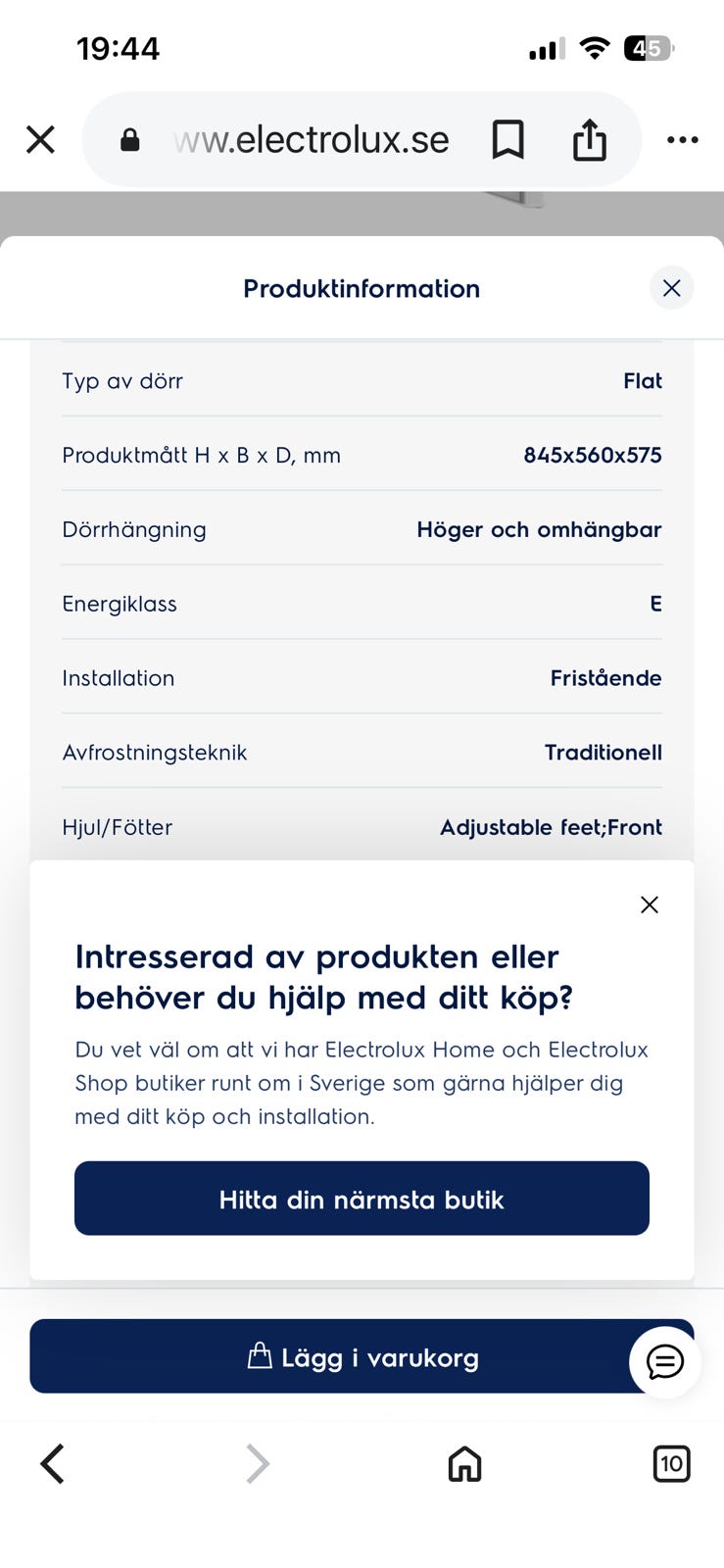Close the browser page with X icon
This screenshot has width=724, height=1568.
40,140
